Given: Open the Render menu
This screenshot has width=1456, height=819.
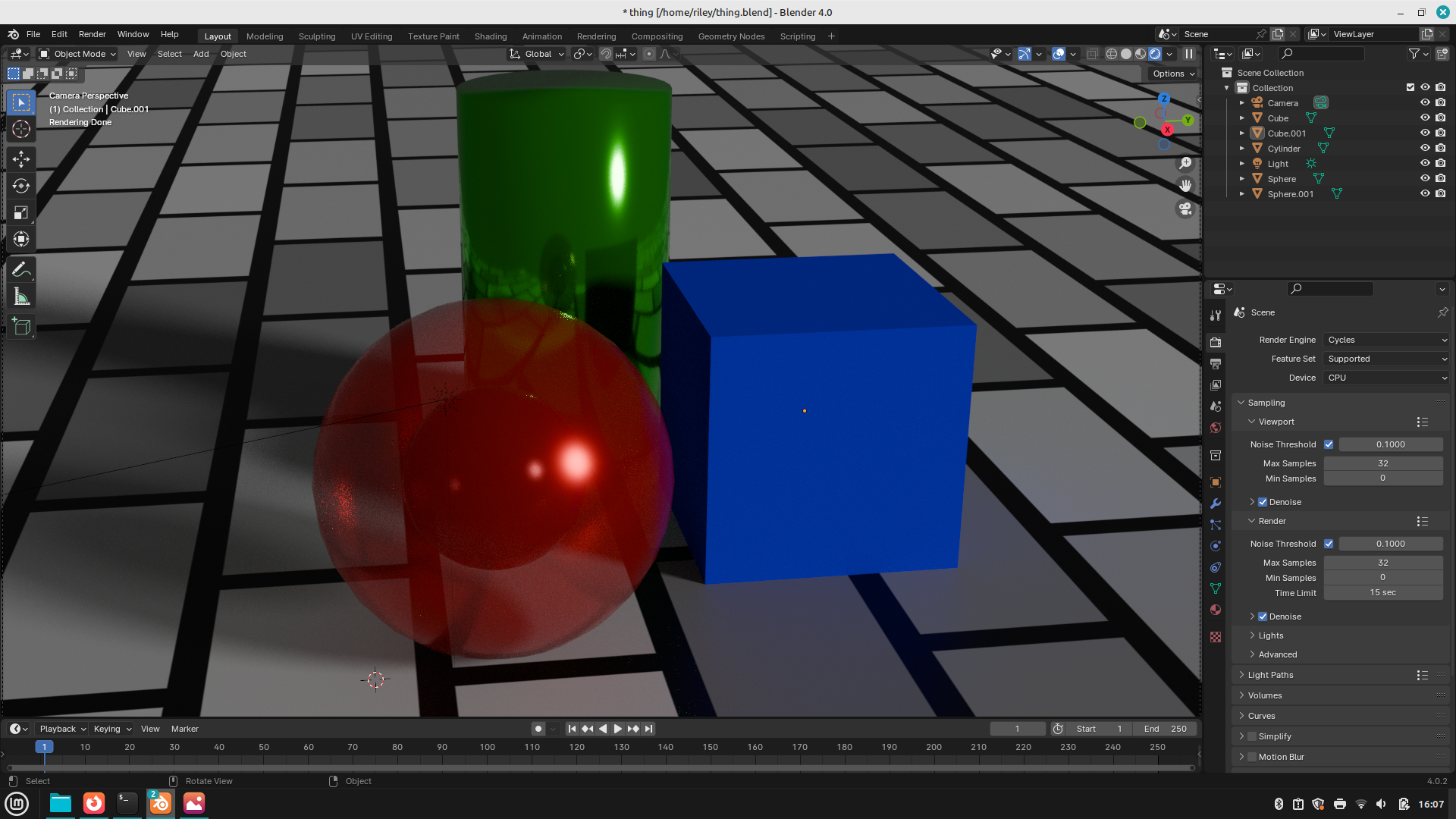Looking at the screenshot, I should click(92, 34).
